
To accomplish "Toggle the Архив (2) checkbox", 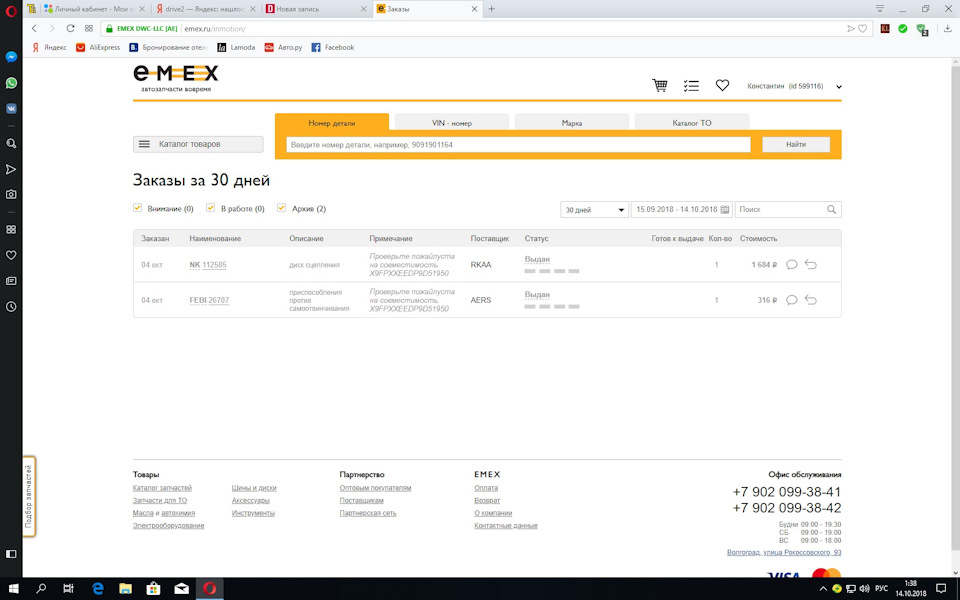I will (282, 208).
